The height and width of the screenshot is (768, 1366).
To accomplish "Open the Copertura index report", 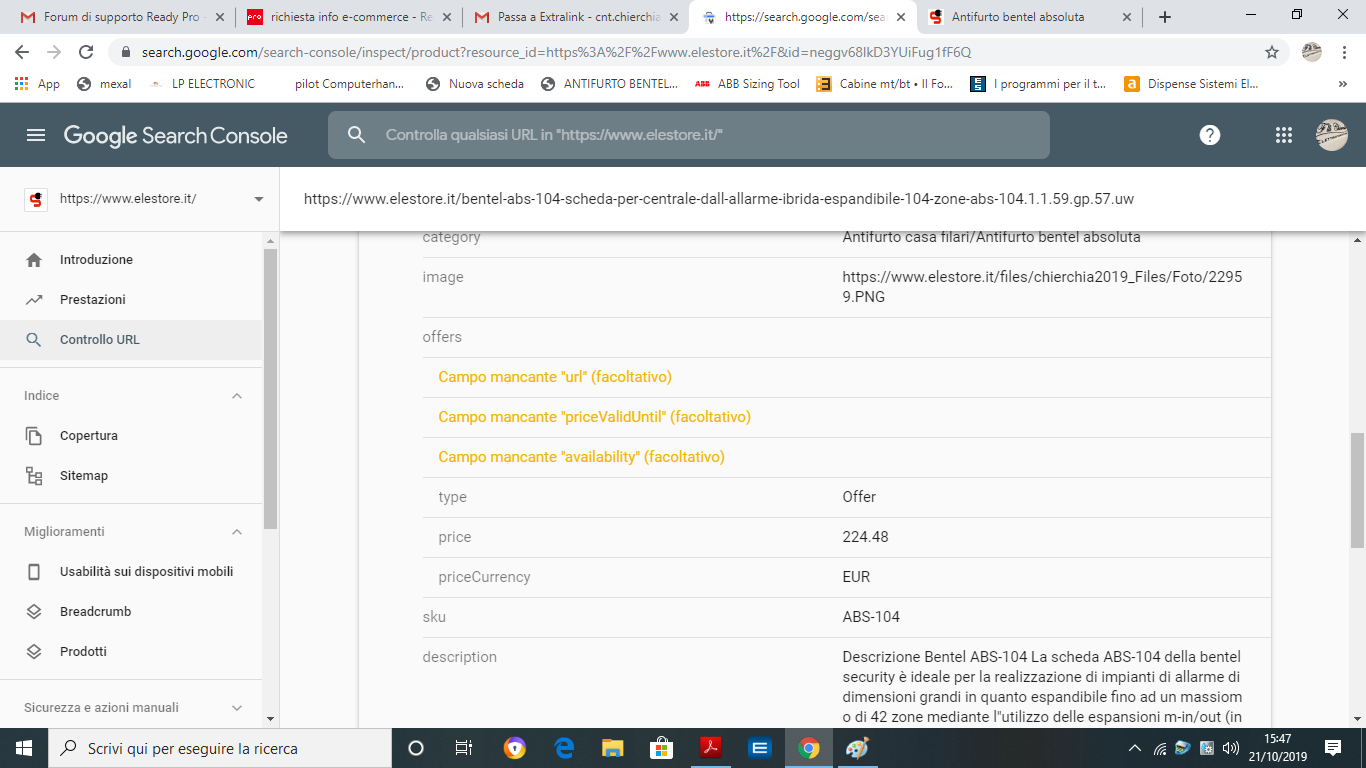I will click(x=131, y=436).
